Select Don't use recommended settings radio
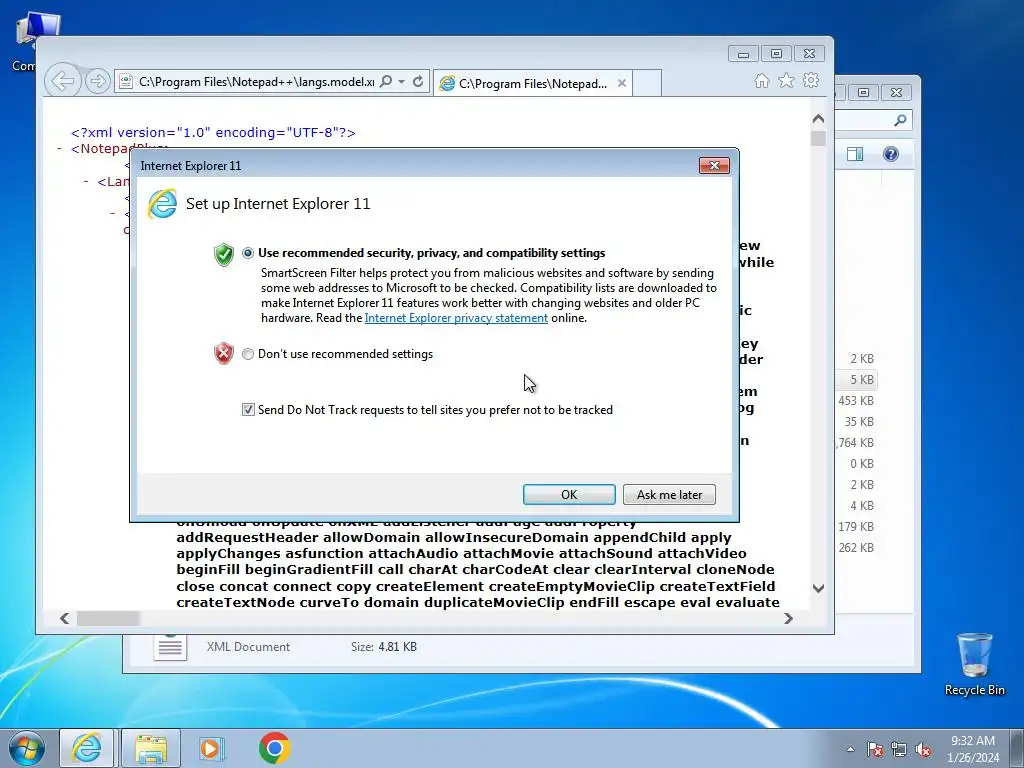 248,354
